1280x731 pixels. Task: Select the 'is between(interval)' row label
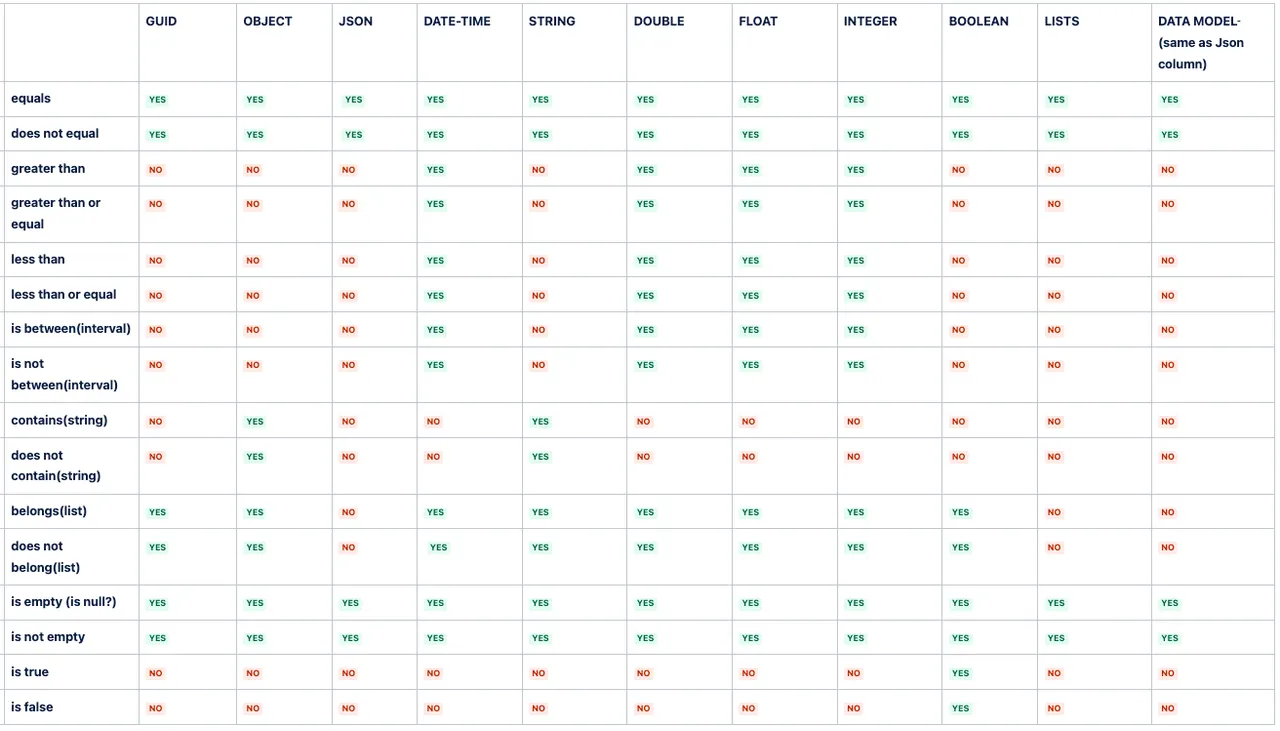(71, 328)
